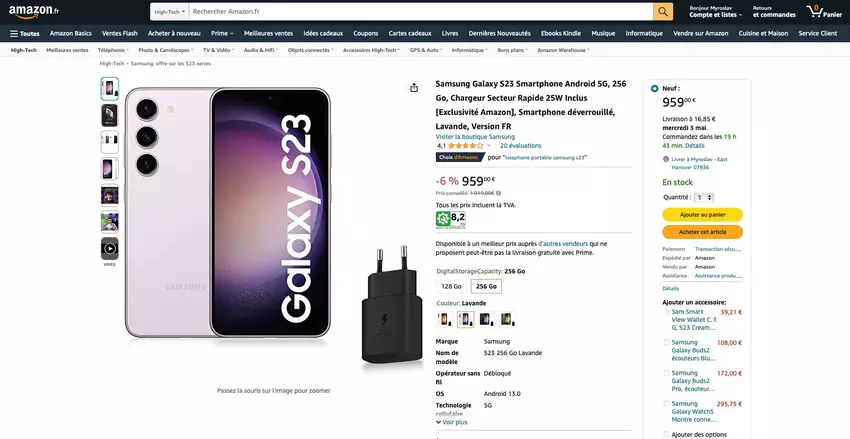Check the Sam Smart View Wallet accessory
The height and width of the screenshot is (439, 850).
(667, 312)
